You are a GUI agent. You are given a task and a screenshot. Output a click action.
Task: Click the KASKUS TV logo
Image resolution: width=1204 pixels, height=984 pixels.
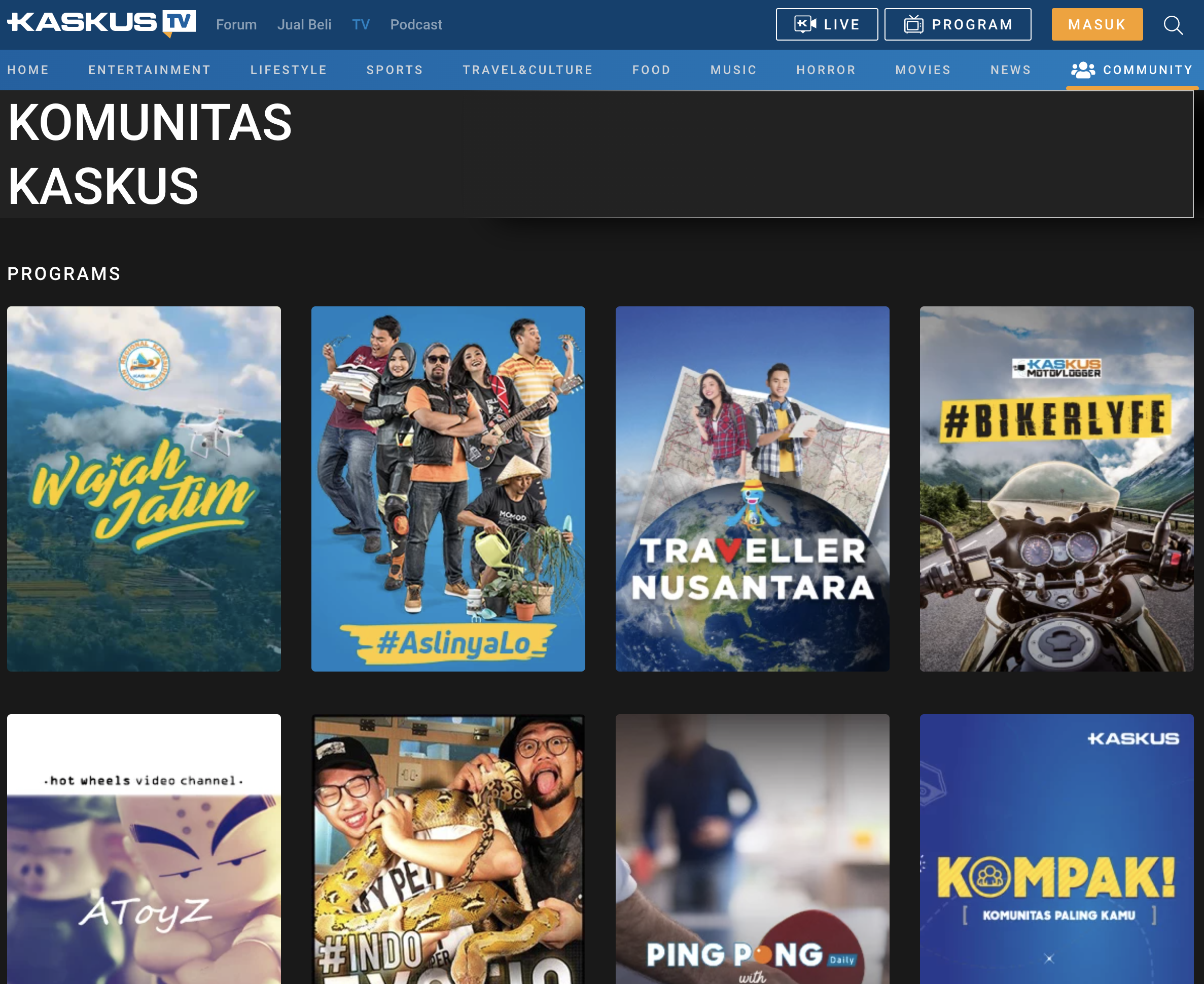pos(101,23)
